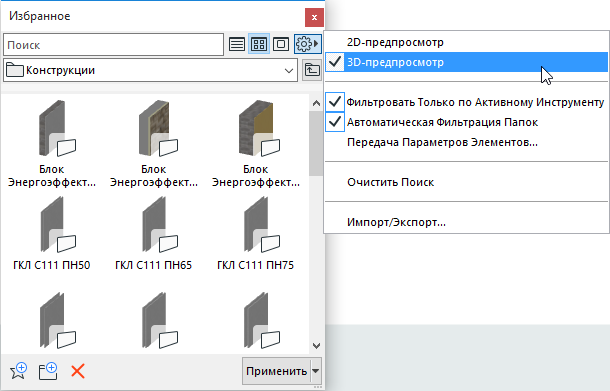This screenshot has width=610, height=391.
Task: Click the favorites list scrollbar thumb
Action: coord(316,143)
